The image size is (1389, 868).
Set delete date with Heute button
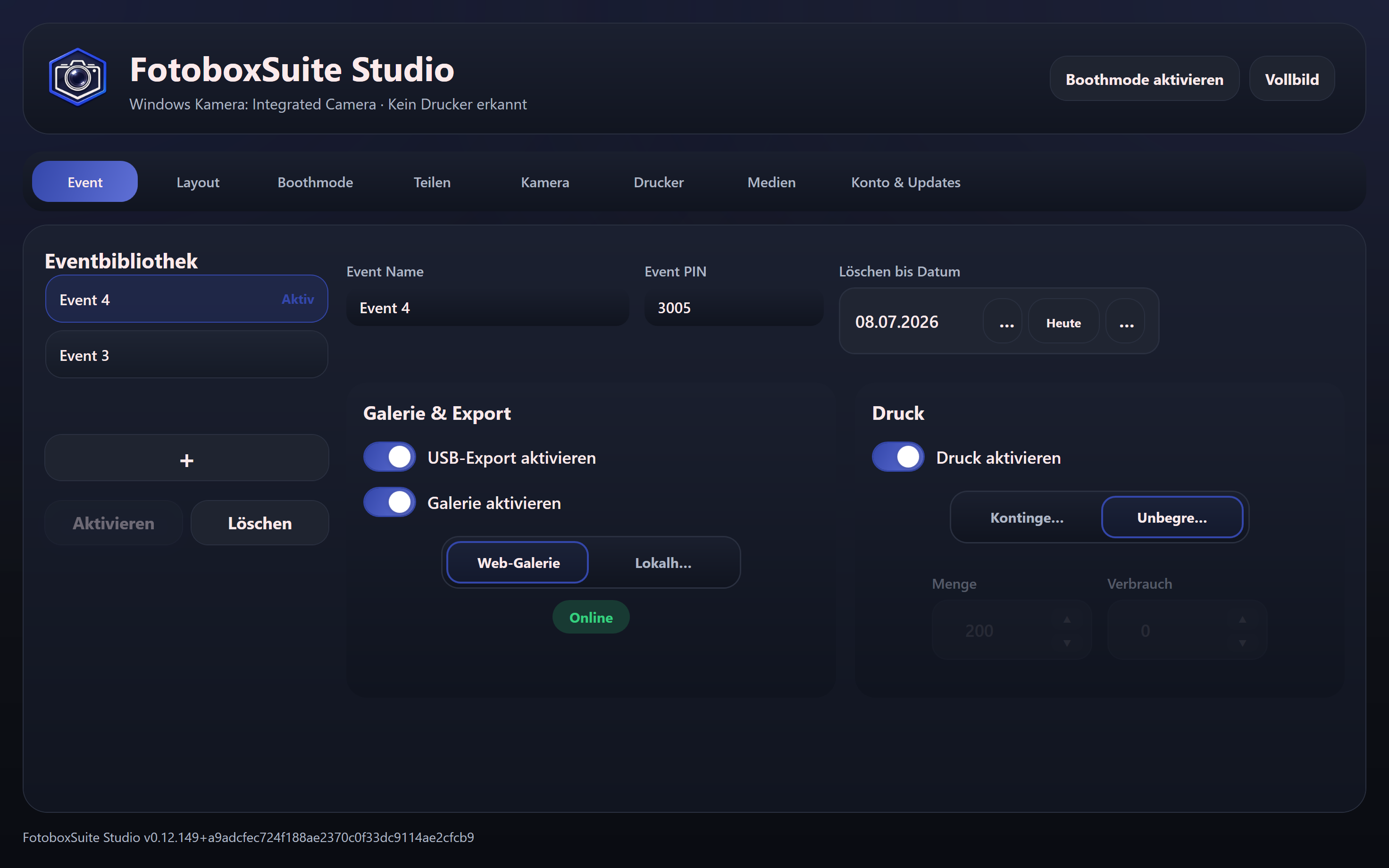1063,321
